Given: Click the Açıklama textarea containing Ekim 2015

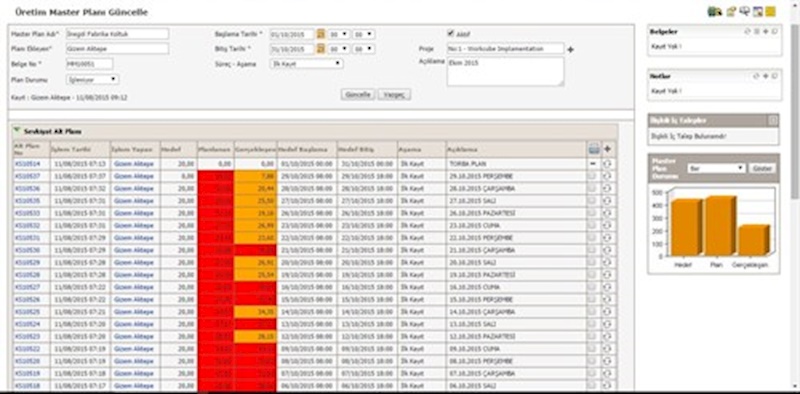Looking at the screenshot, I should [505, 71].
